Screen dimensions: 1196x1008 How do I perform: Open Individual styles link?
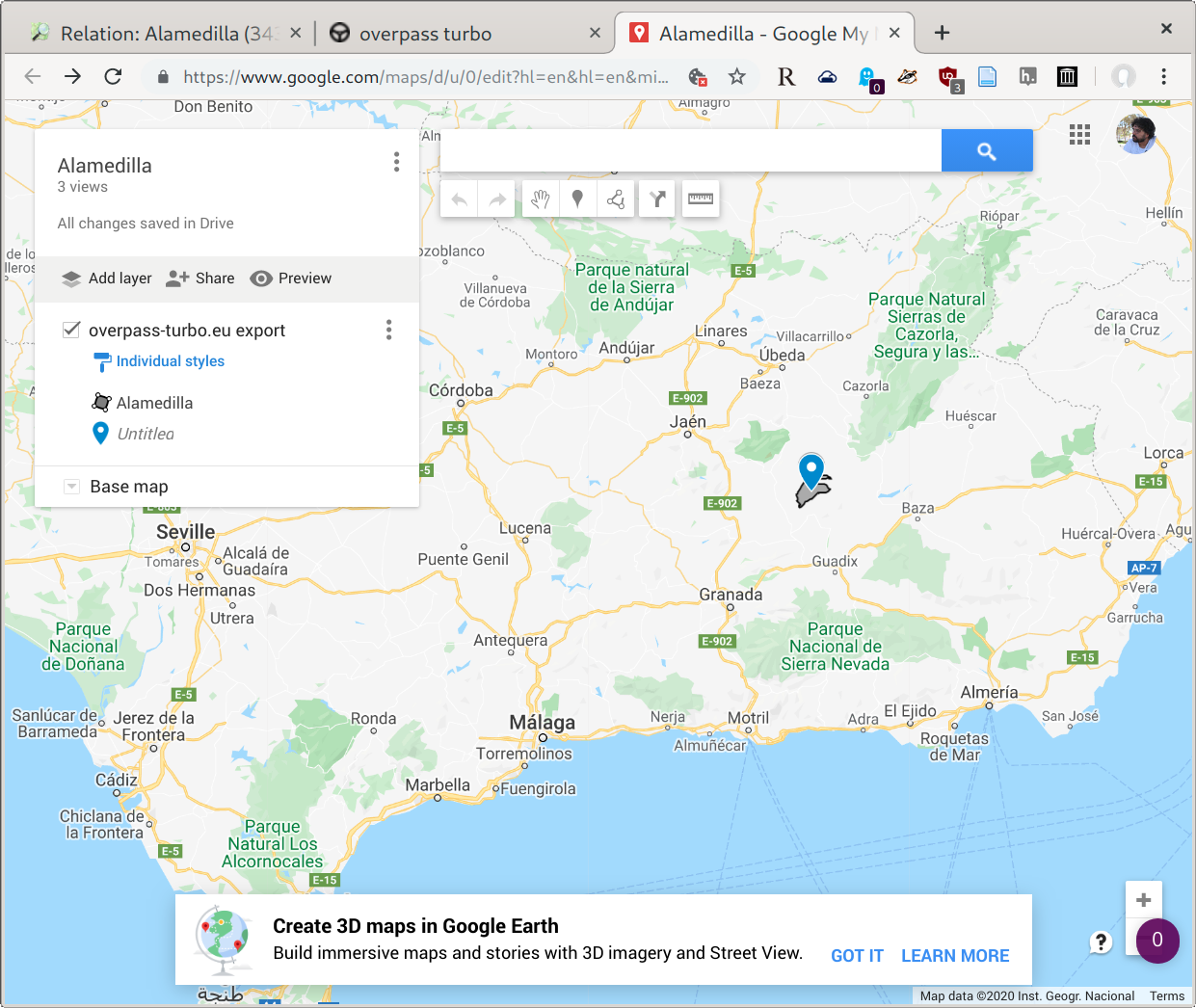[171, 361]
